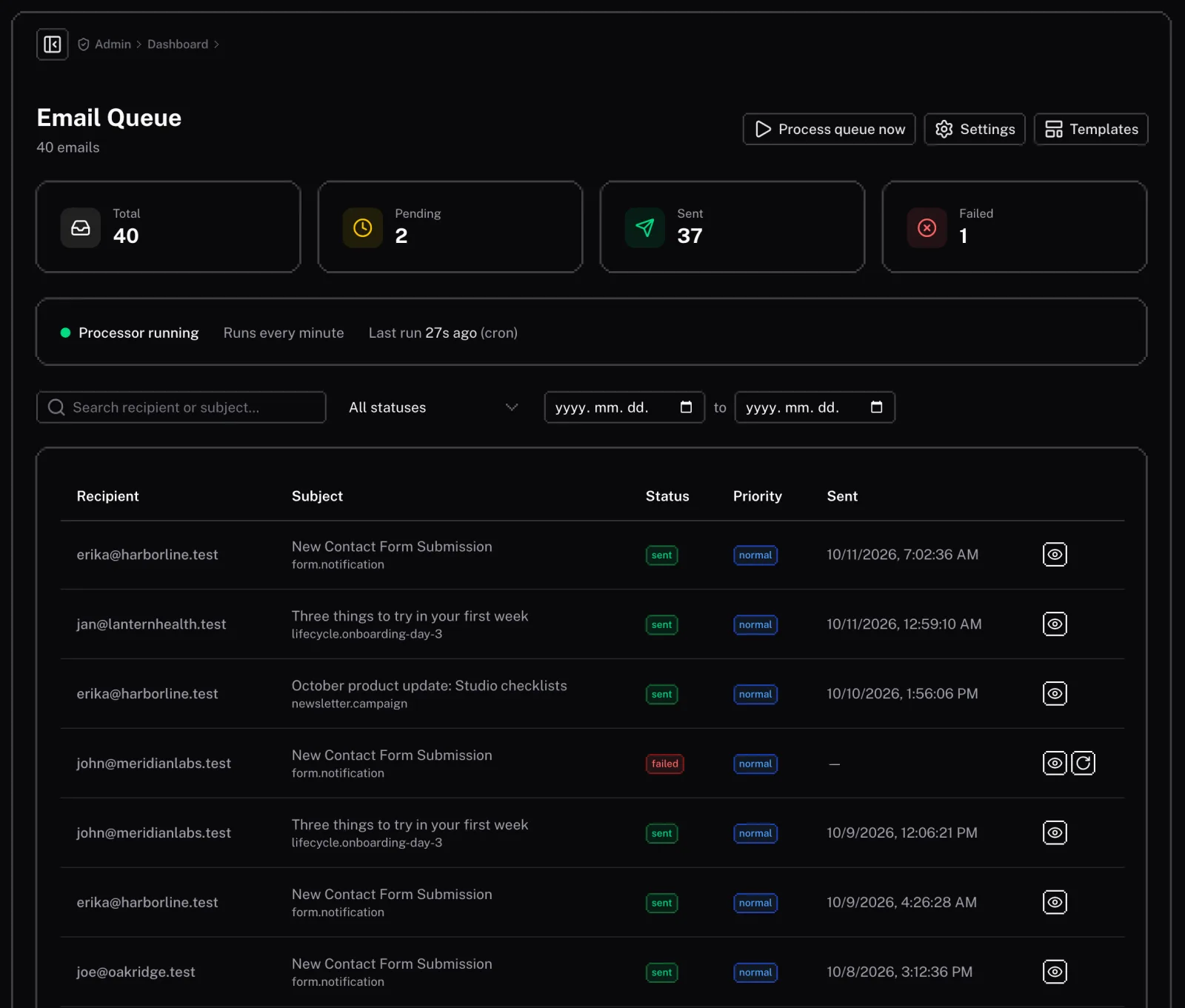Retry the failed john@meridianlabs.test email
The width and height of the screenshot is (1185, 1008).
tap(1083, 764)
